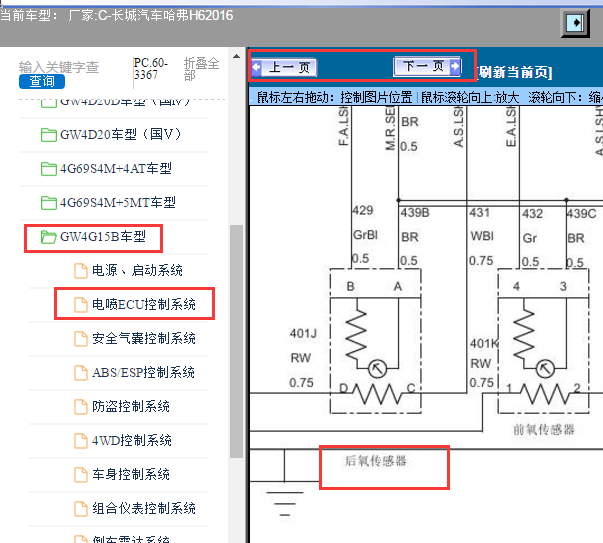Click wire label 439B in diagram
This screenshot has height=543, width=603.
coord(415,213)
